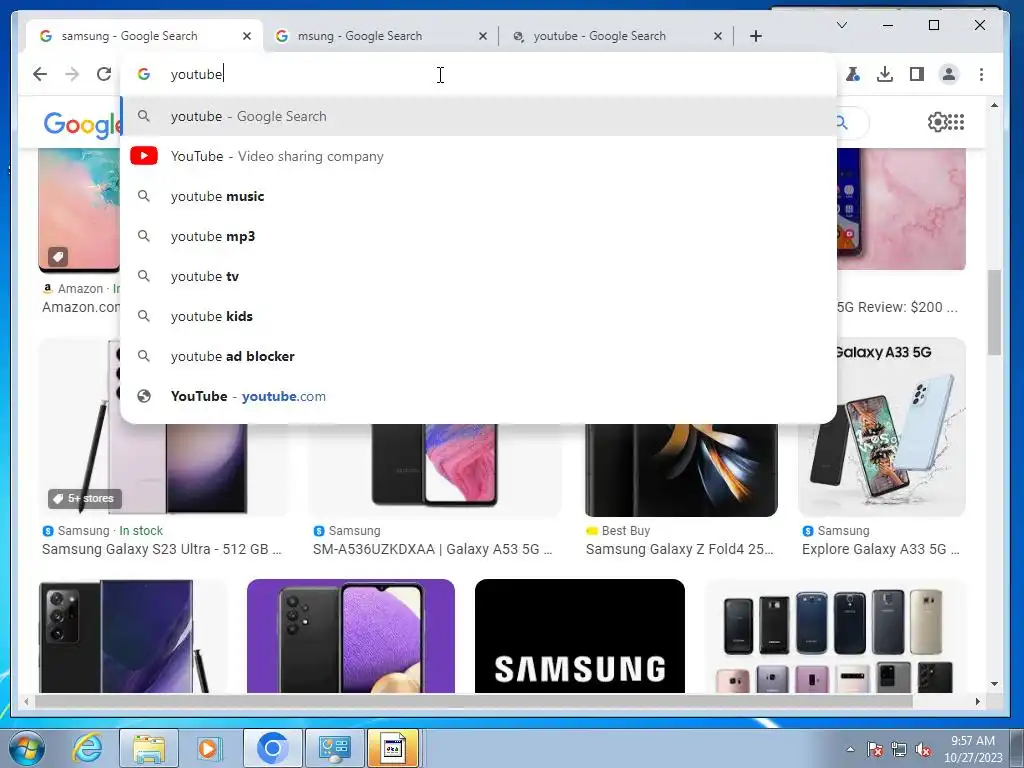Choose youtube mp3 suggestion

[479, 236]
